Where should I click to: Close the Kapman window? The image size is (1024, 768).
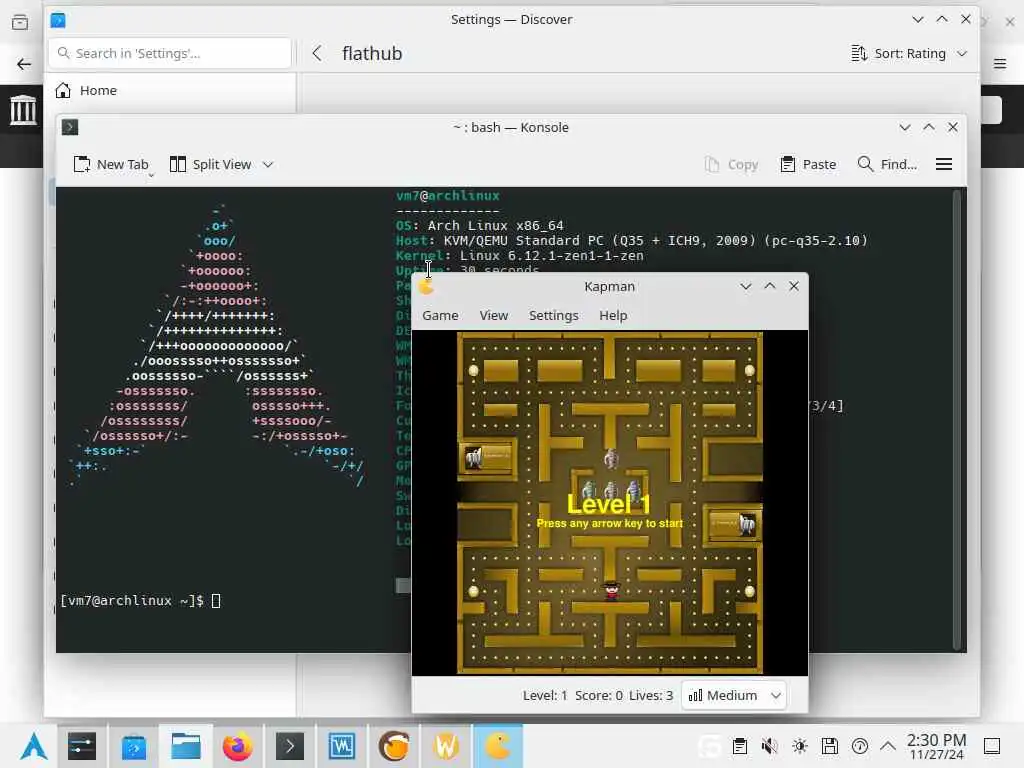[794, 286]
